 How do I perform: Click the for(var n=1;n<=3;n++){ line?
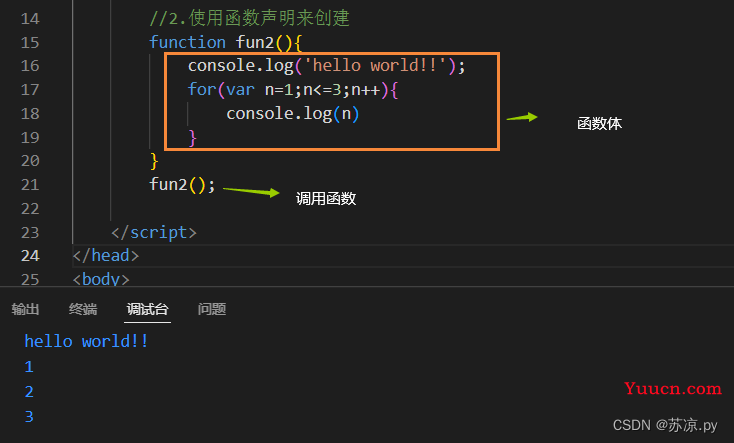[293, 89]
